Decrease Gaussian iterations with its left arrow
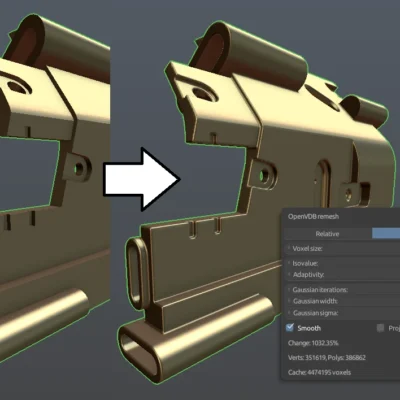The image size is (400, 400). click(288, 289)
